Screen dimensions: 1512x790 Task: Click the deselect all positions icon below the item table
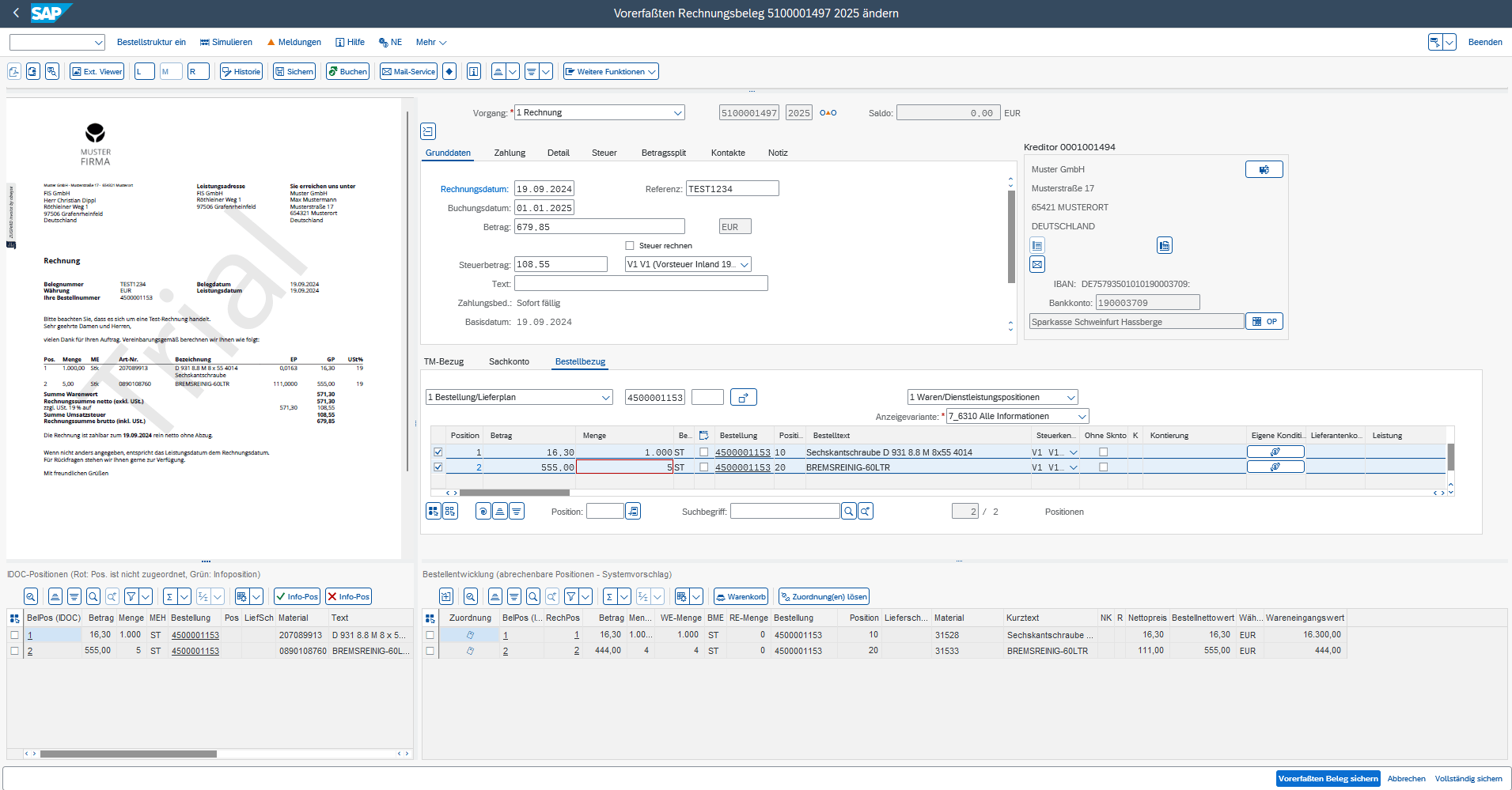[x=450, y=511]
